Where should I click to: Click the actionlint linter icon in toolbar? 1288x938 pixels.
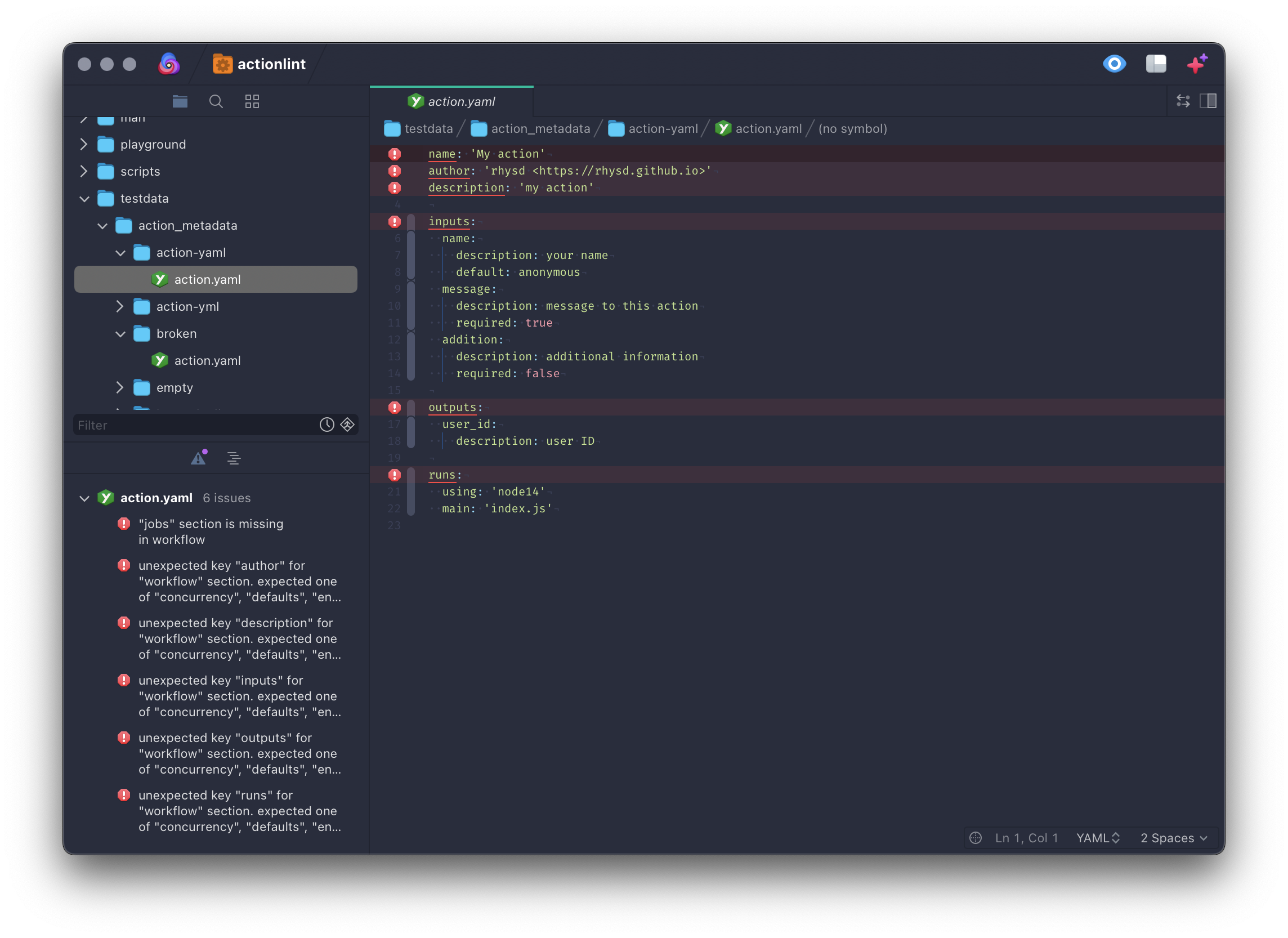click(x=222, y=64)
